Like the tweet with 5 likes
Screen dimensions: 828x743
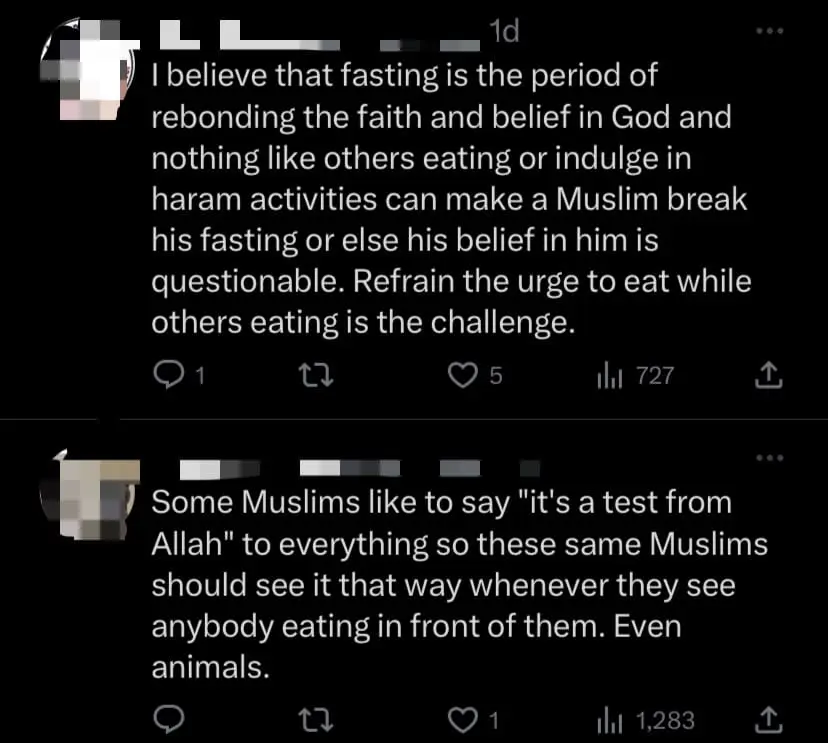(461, 376)
